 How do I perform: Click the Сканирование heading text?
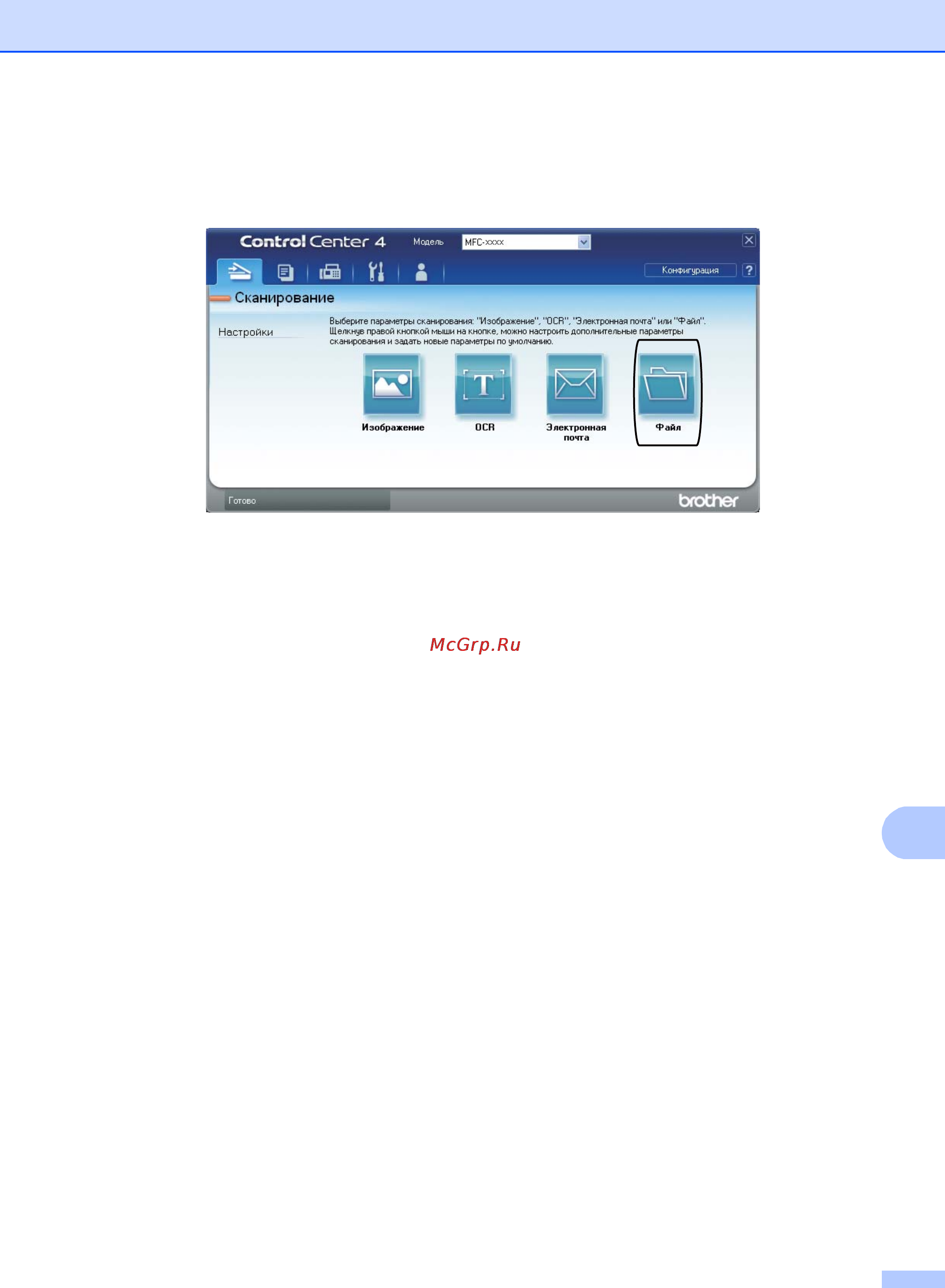(284, 298)
